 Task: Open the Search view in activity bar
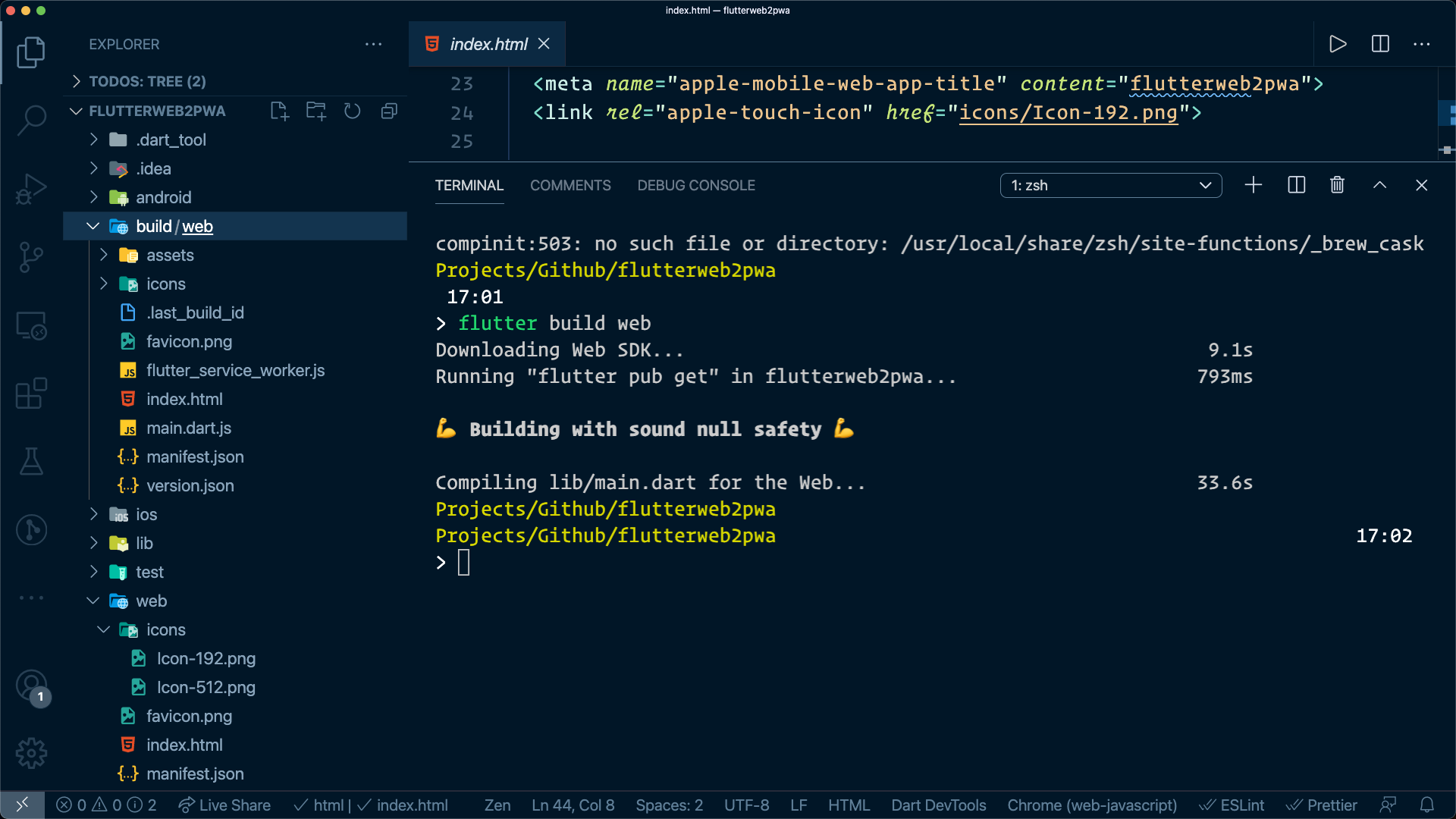tap(31, 120)
